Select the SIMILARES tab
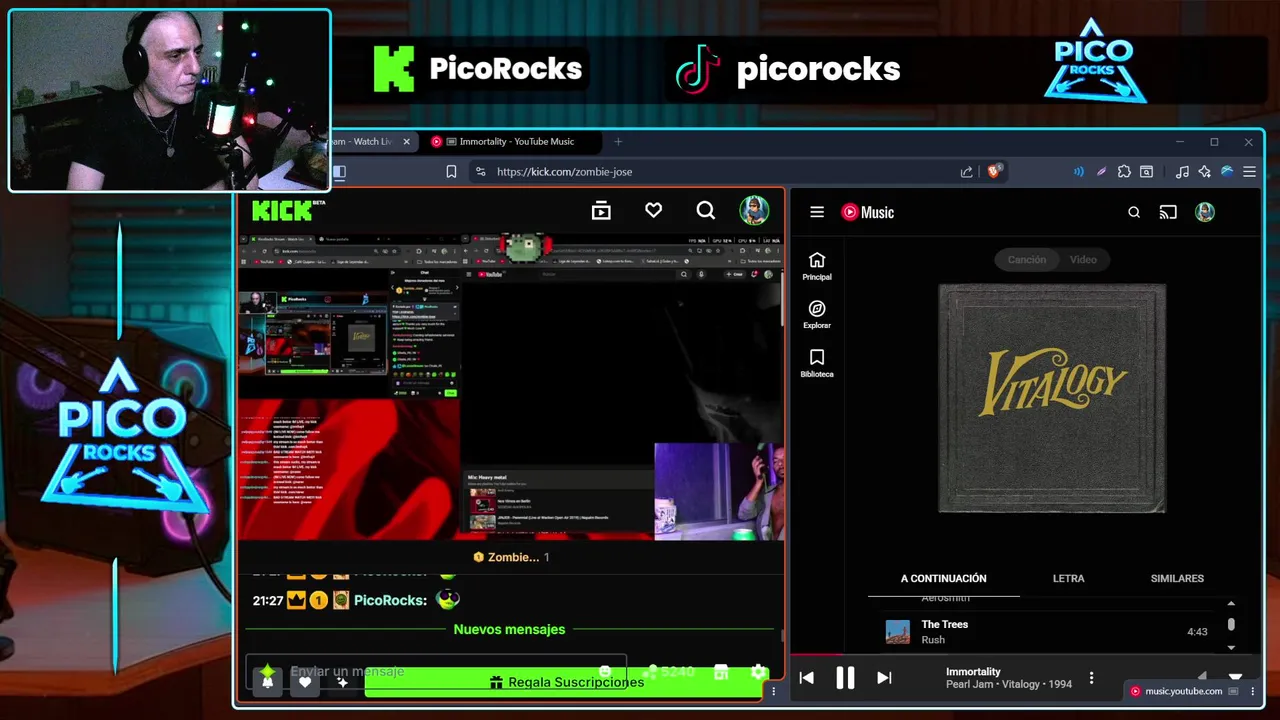 point(1177,578)
